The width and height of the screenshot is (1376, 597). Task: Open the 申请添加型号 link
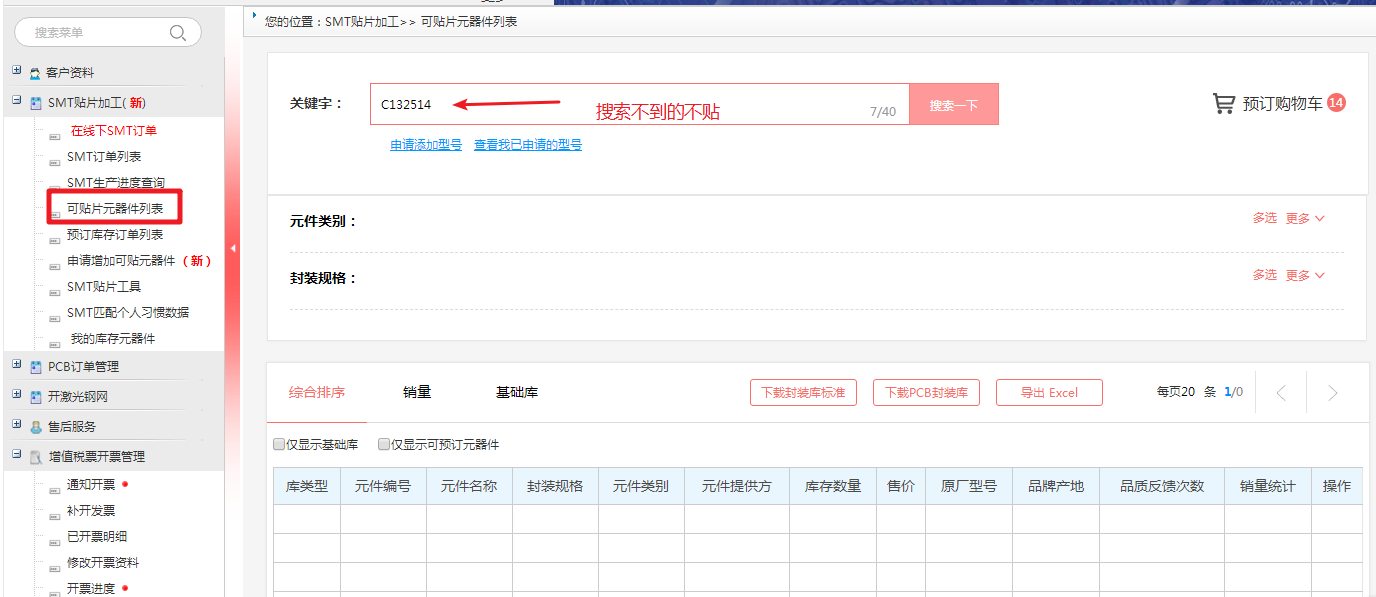[x=426, y=145]
